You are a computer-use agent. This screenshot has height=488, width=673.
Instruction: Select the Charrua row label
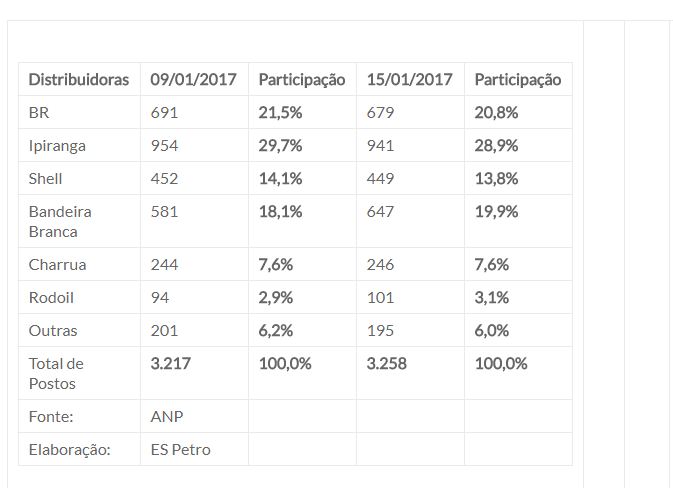tap(79, 264)
